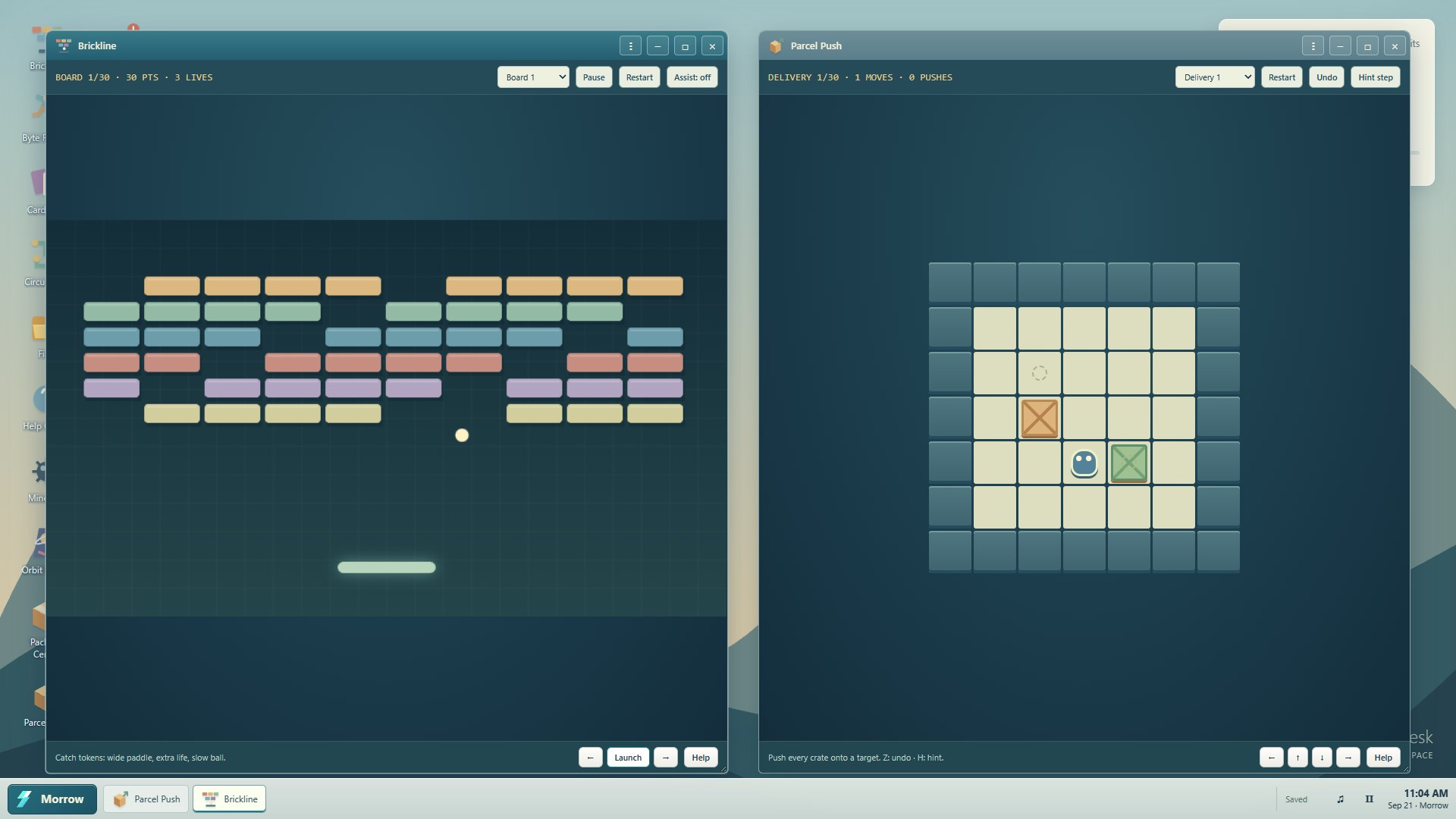Click the dashed circle target tile
The height and width of the screenshot is (819, 1456).
(1039, 373)
